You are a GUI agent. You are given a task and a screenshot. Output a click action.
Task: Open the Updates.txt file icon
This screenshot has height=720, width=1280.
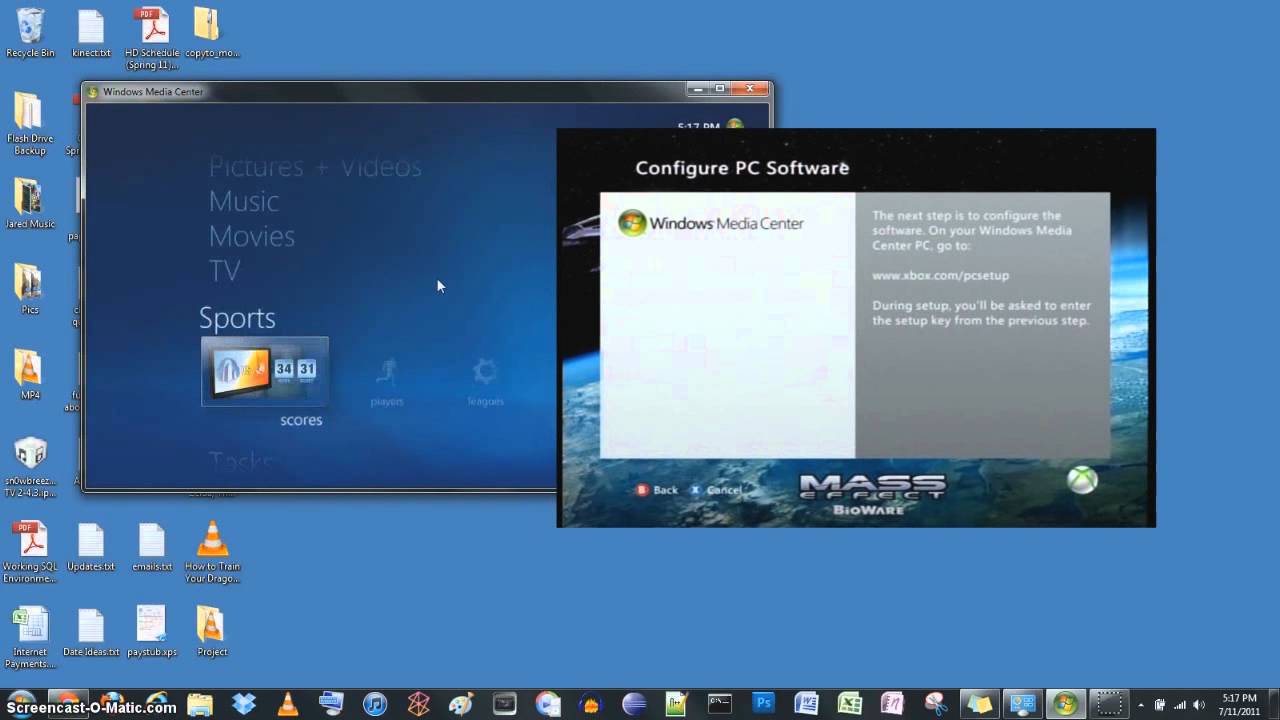pyautogui.click(x=91, y=547)
